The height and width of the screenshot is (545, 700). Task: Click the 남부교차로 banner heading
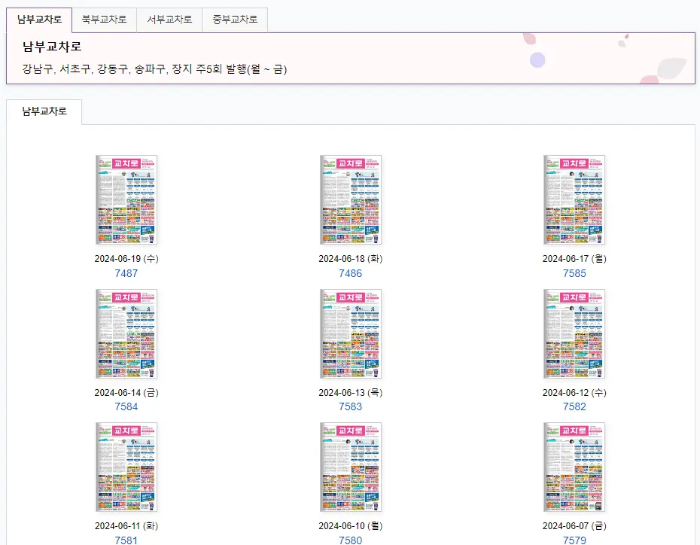click(x=52, y=46)
